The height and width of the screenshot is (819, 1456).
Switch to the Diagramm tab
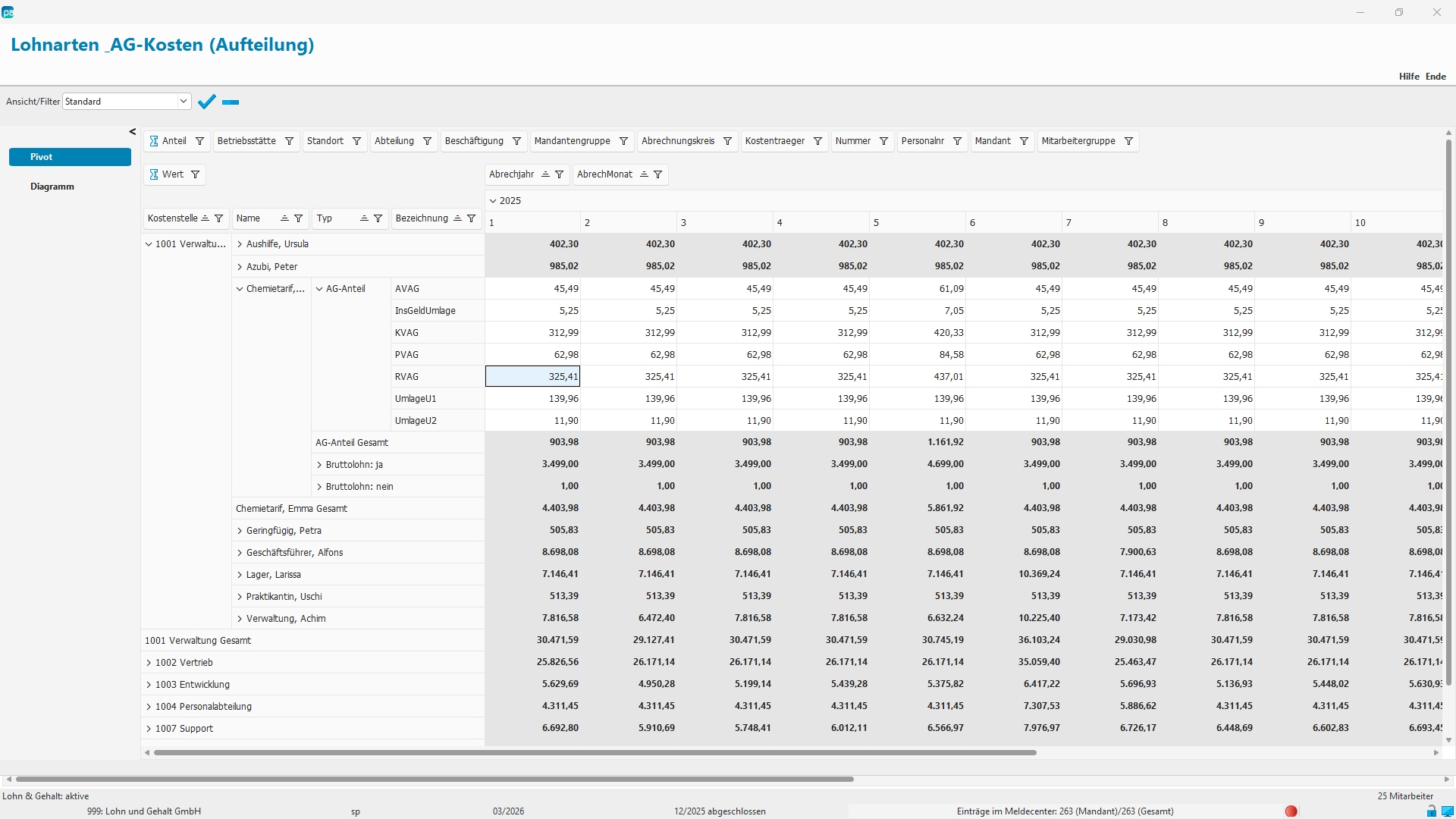(52, 187)
